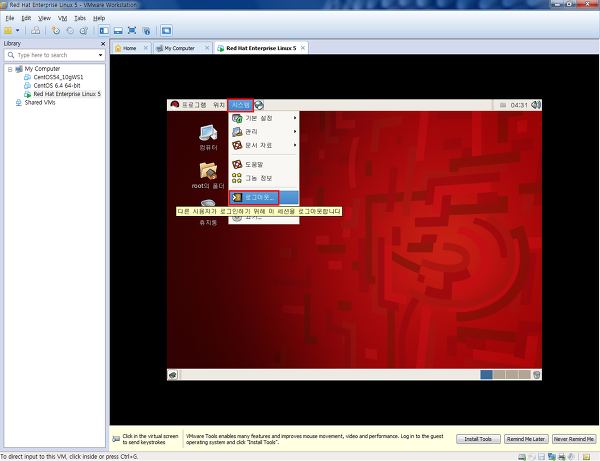
Task: Click the yellow Suspend VM toolbar icon
Action: pos(8,31)
